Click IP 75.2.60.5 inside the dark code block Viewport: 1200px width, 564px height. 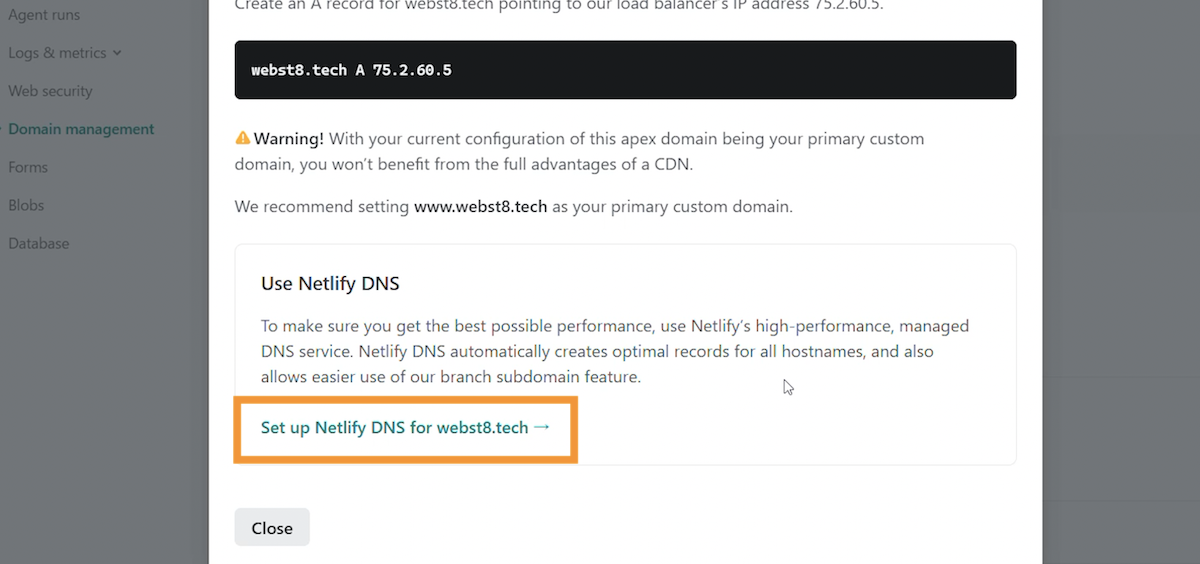click(x=412, y=71)
